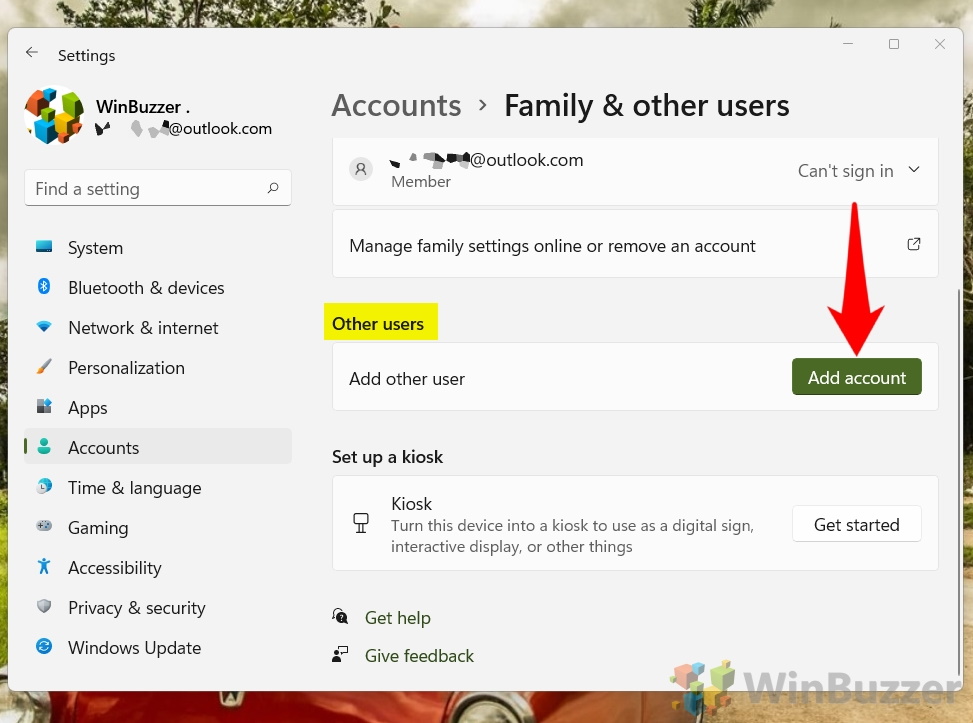973x723 pixels.
Task: Click the Find a setting input field
Action: point(150,188)
